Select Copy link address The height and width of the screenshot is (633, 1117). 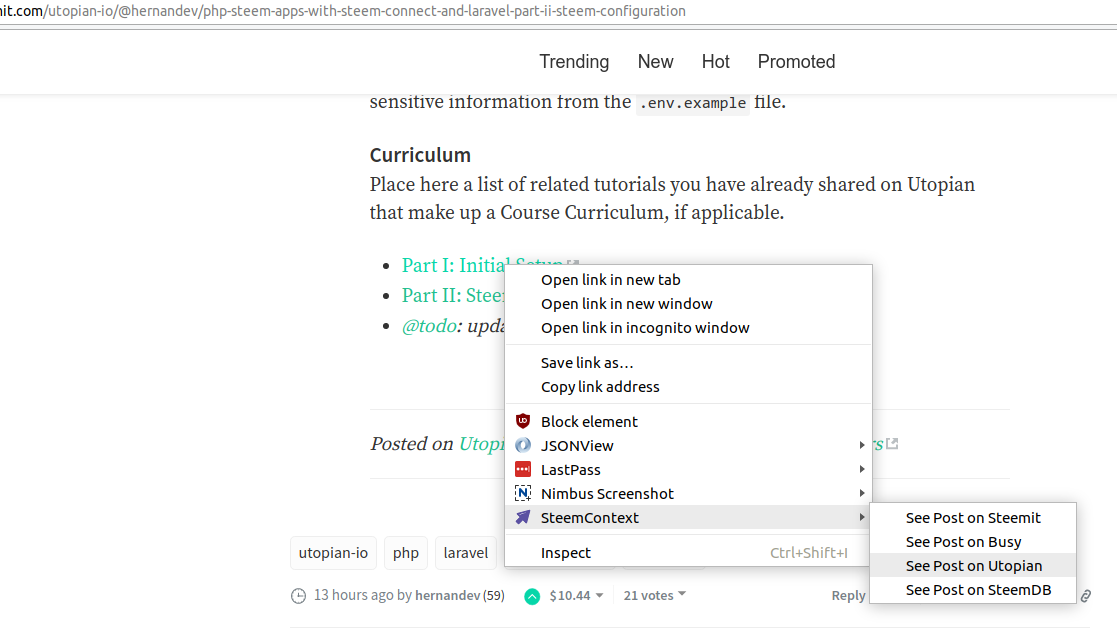coord(600,387)
